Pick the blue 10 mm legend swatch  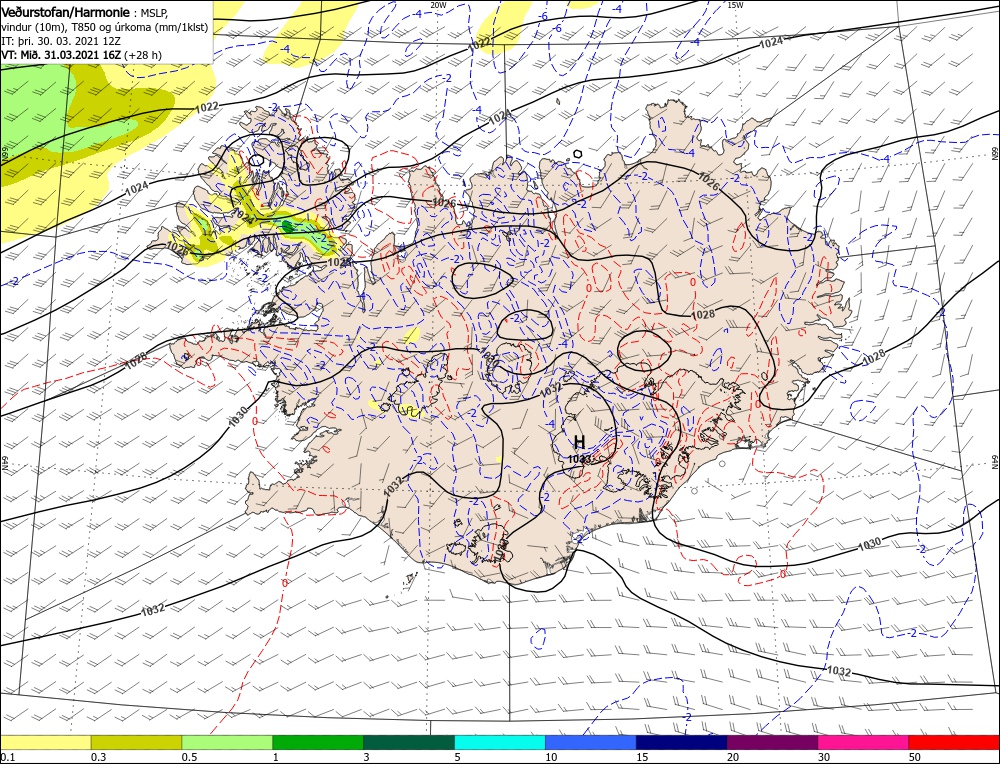coord(591,742)
